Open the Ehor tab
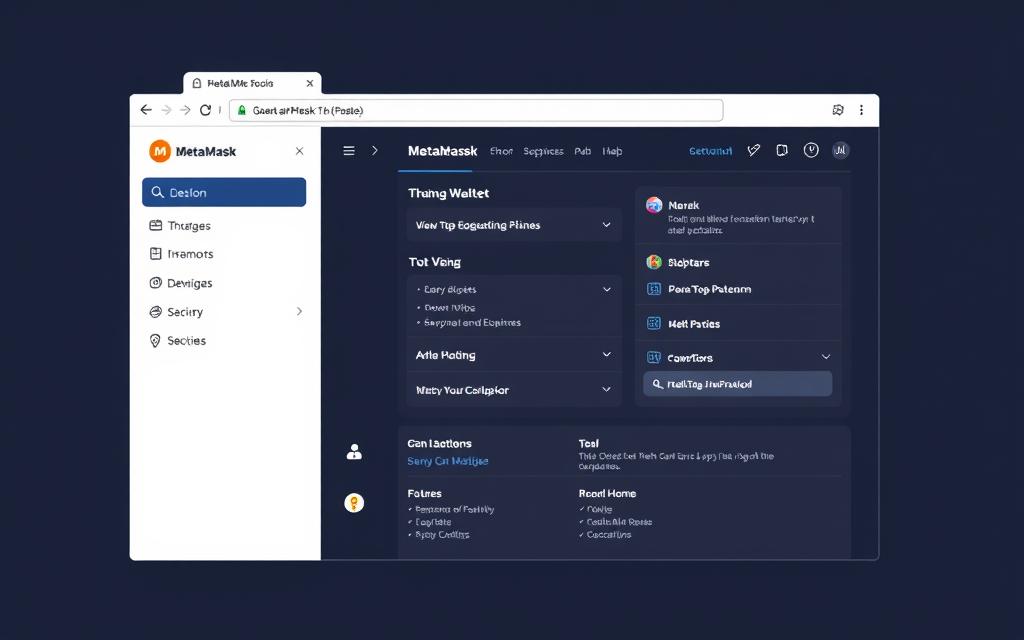Image resolution: width=1024 pixels, height=640 pixels. (501, 151)
